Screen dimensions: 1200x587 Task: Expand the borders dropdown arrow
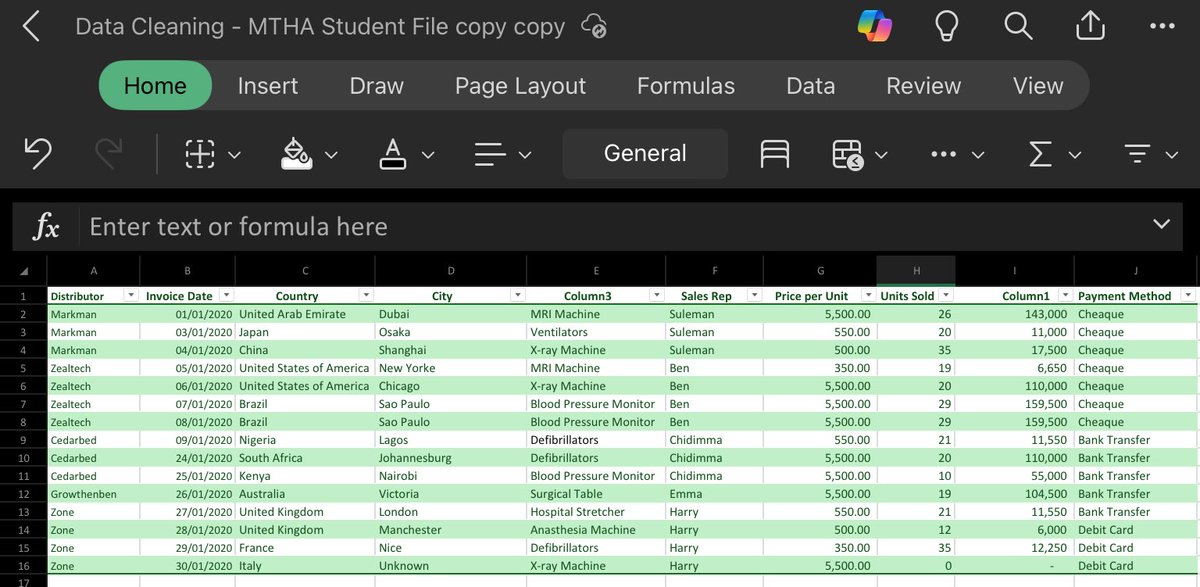235,155
